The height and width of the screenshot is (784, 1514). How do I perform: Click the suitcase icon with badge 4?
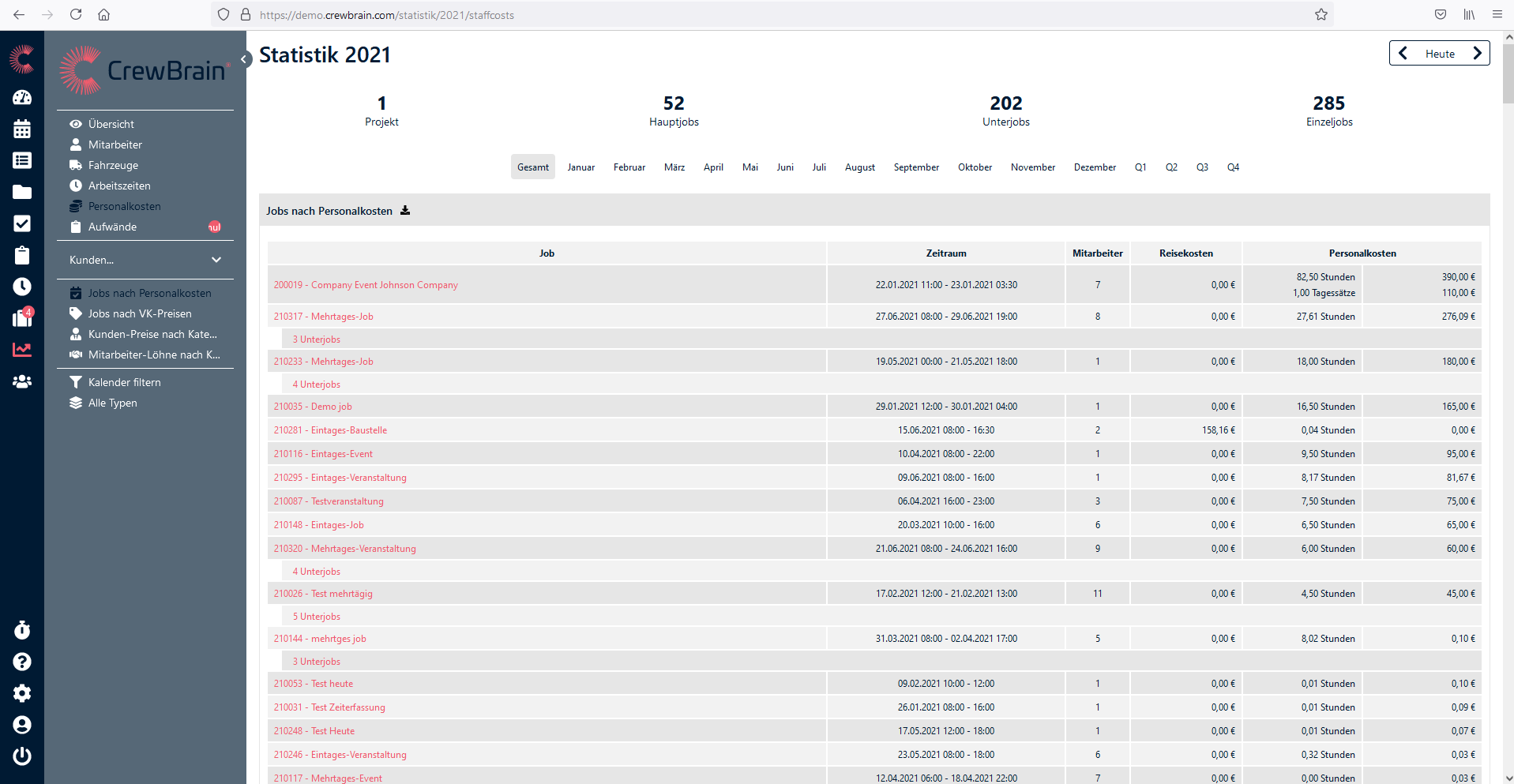(x=22, y=317)
